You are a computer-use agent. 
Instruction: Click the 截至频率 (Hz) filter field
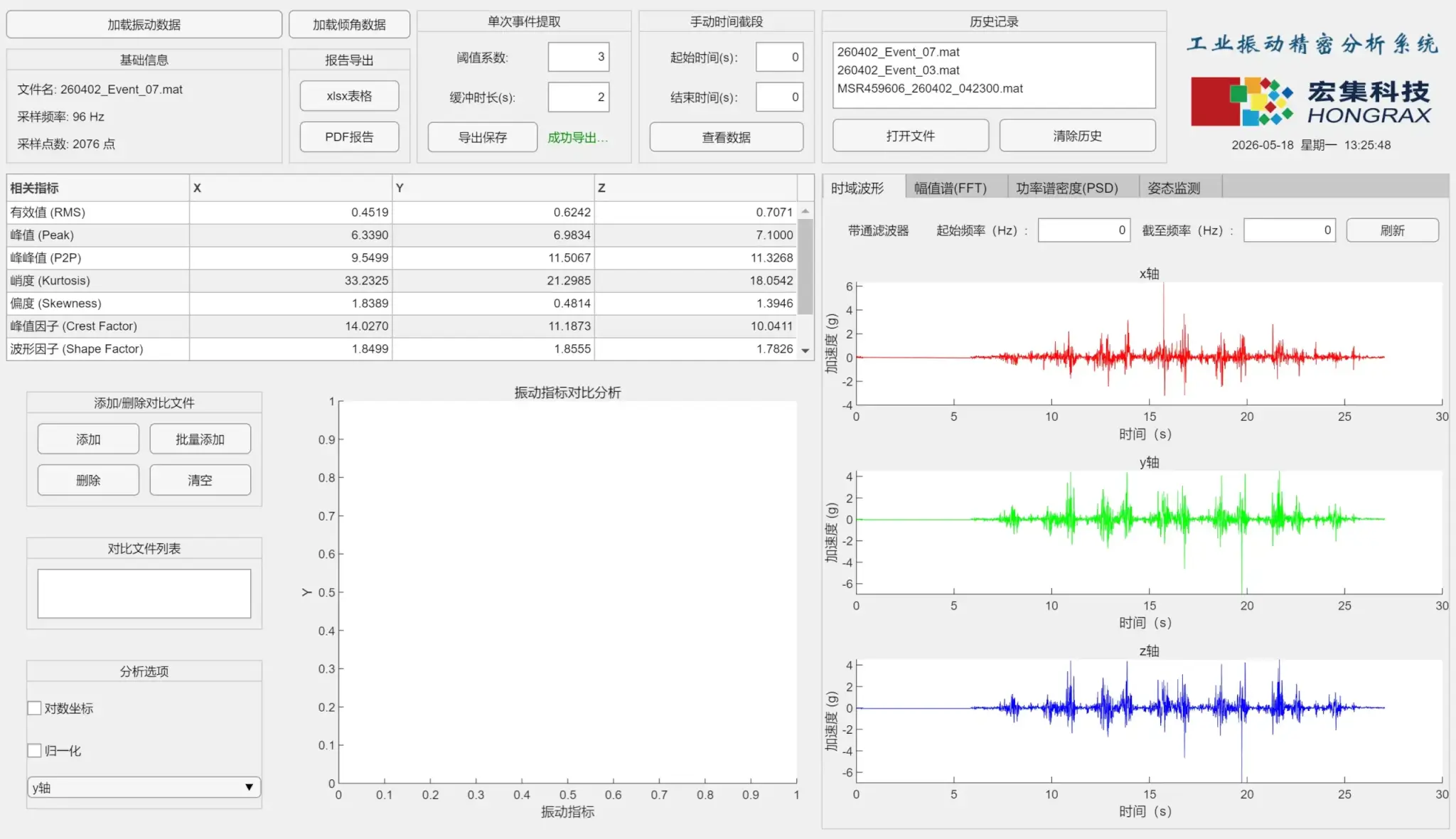(1289, 230)
